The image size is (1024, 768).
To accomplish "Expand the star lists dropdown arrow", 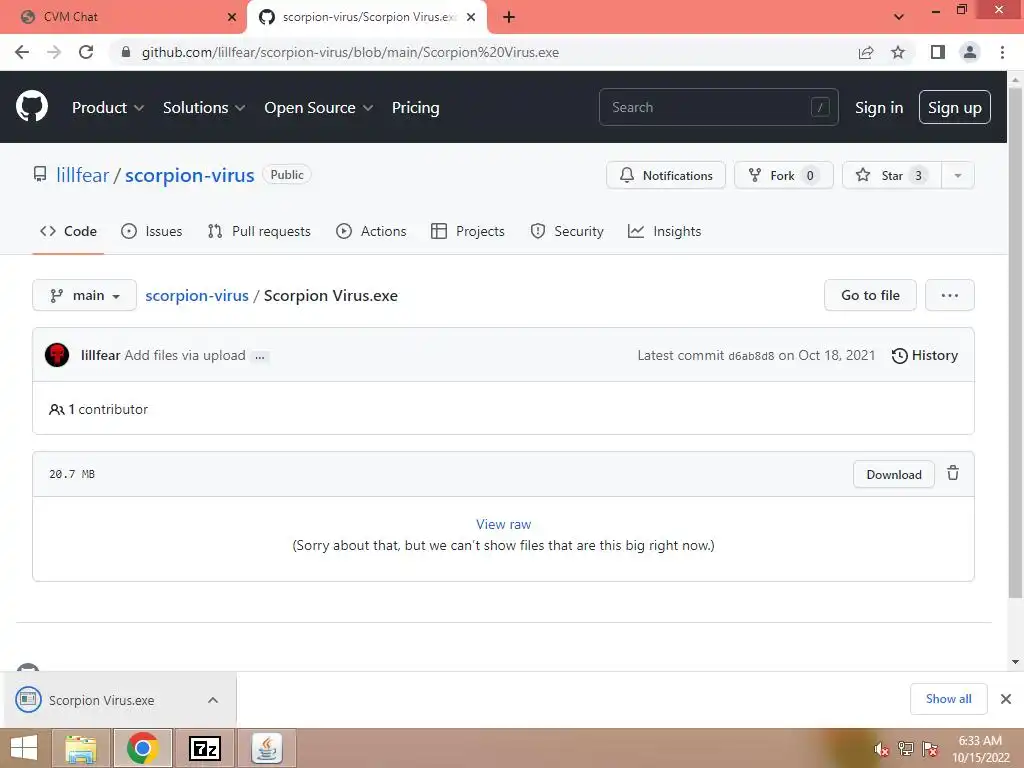I will (958, 175).
